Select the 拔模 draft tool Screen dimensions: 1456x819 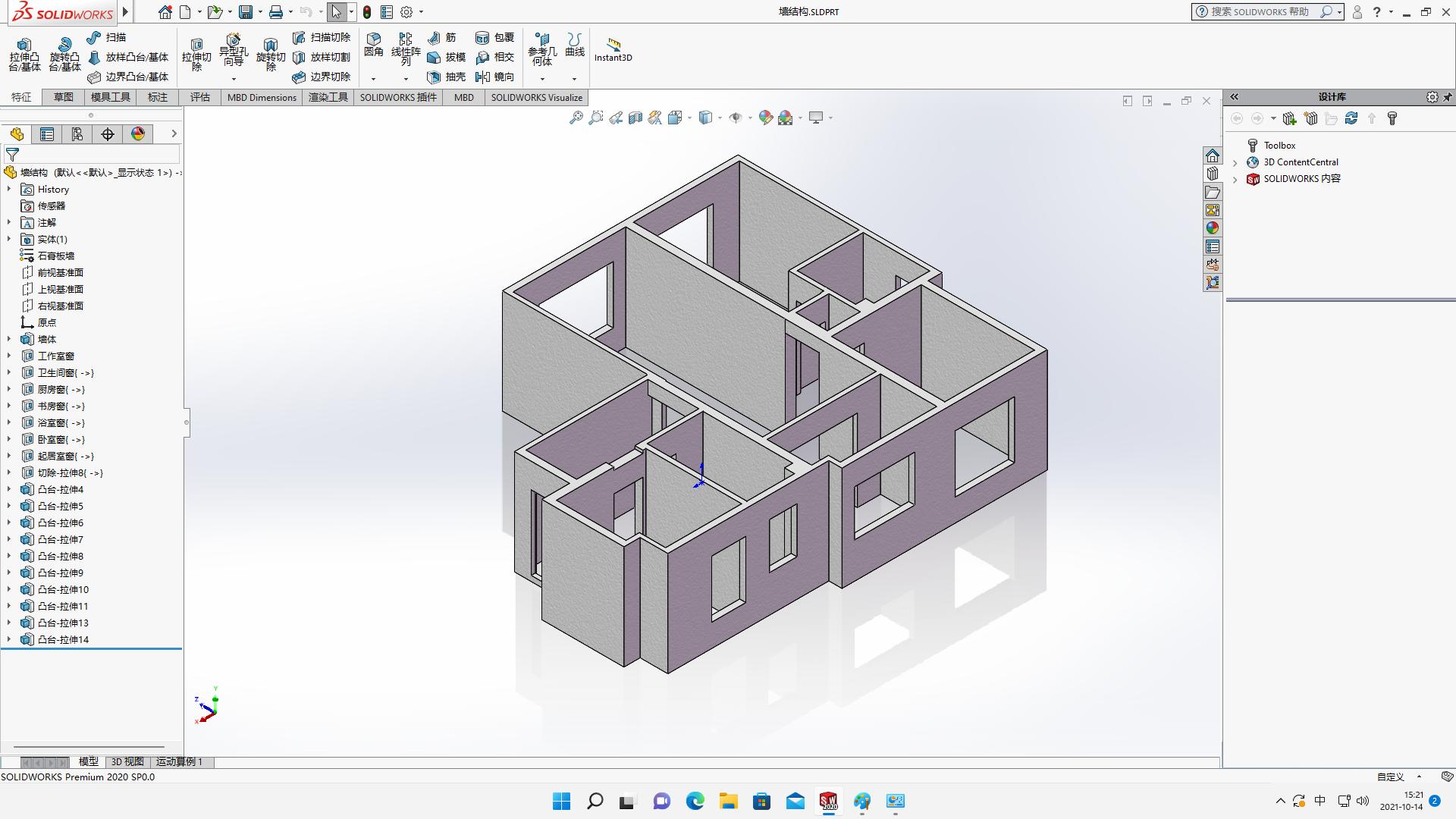tap(446, 57)
